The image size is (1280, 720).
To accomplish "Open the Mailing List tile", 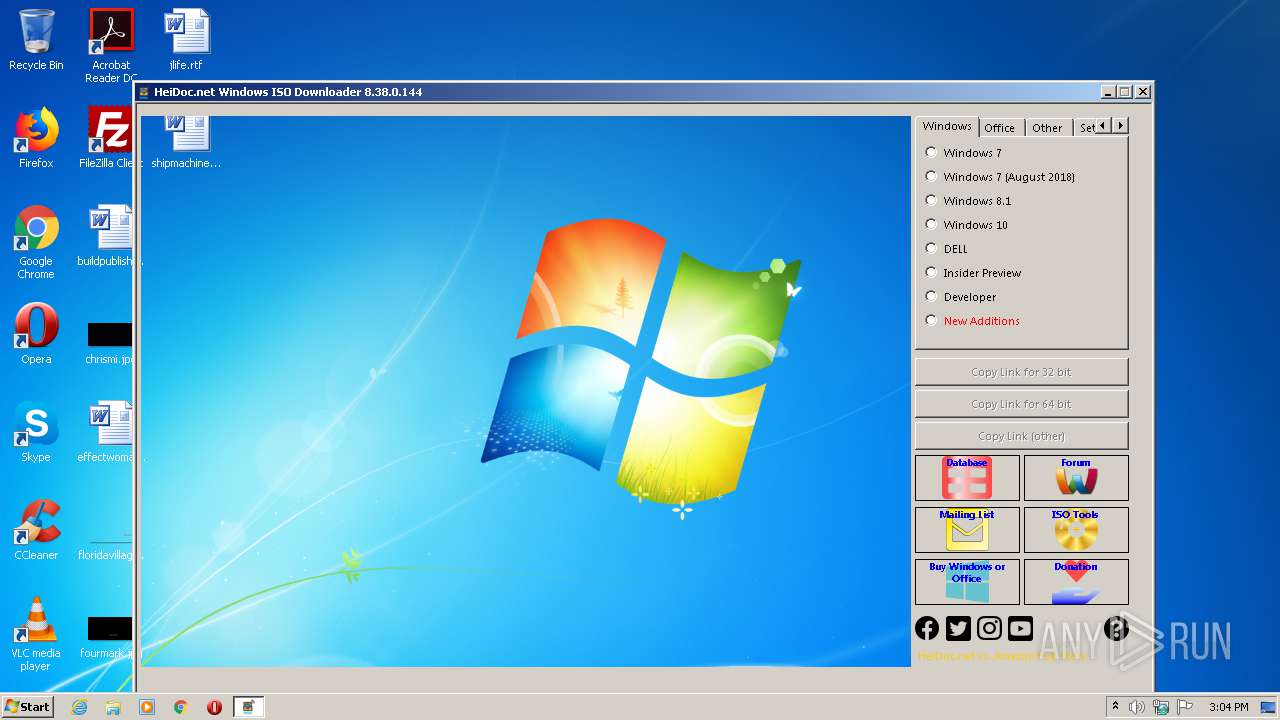I will tap(967, 530).
